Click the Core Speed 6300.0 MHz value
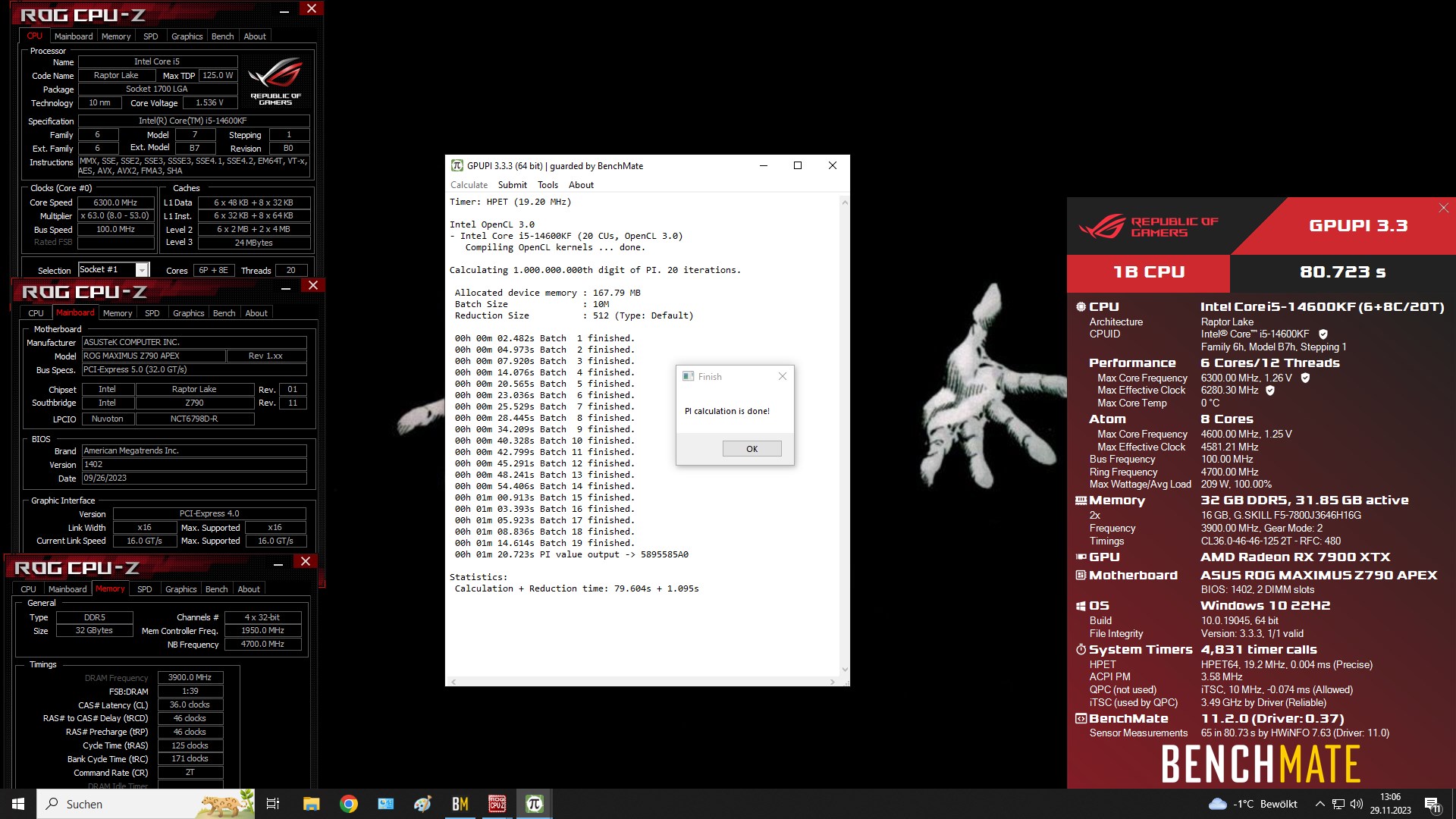This screenshot has width=1456, height=819. [x=115, y=203]
